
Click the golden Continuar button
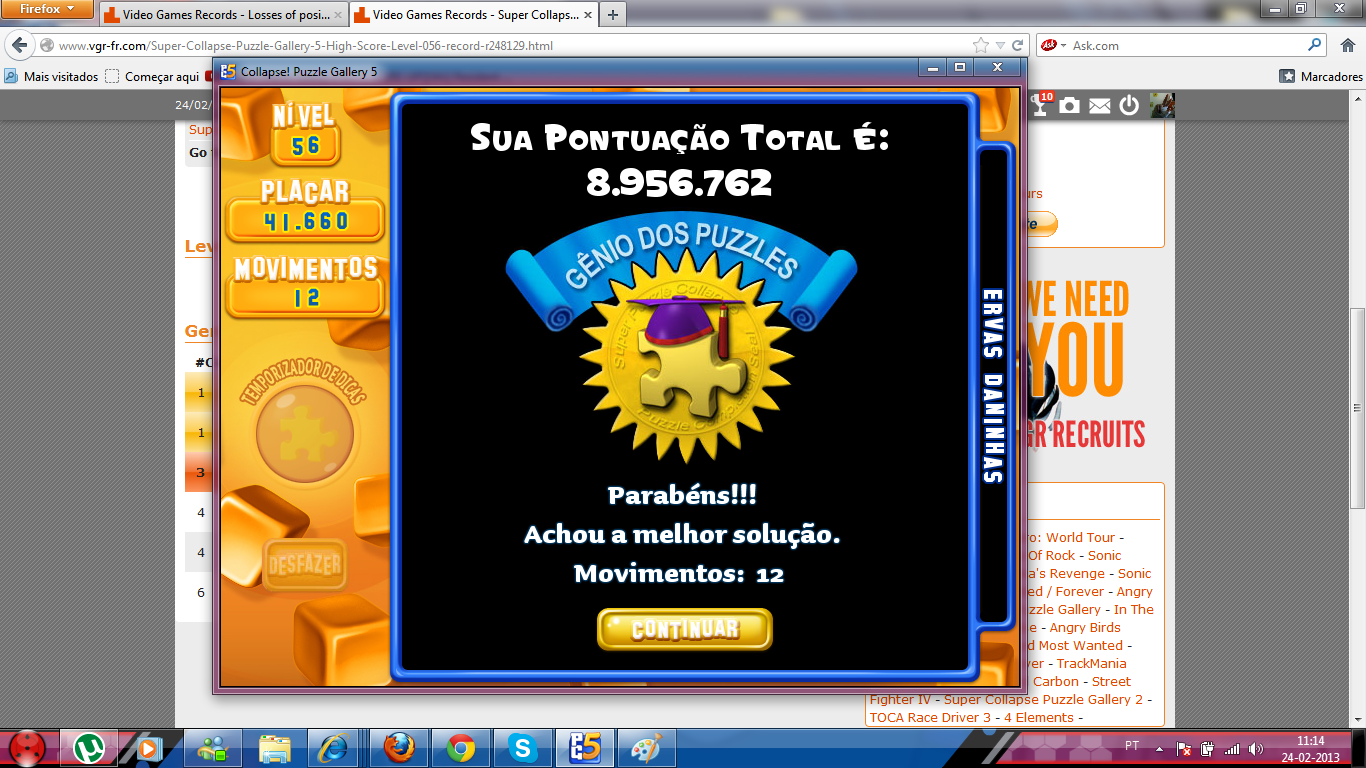(685, 629)
